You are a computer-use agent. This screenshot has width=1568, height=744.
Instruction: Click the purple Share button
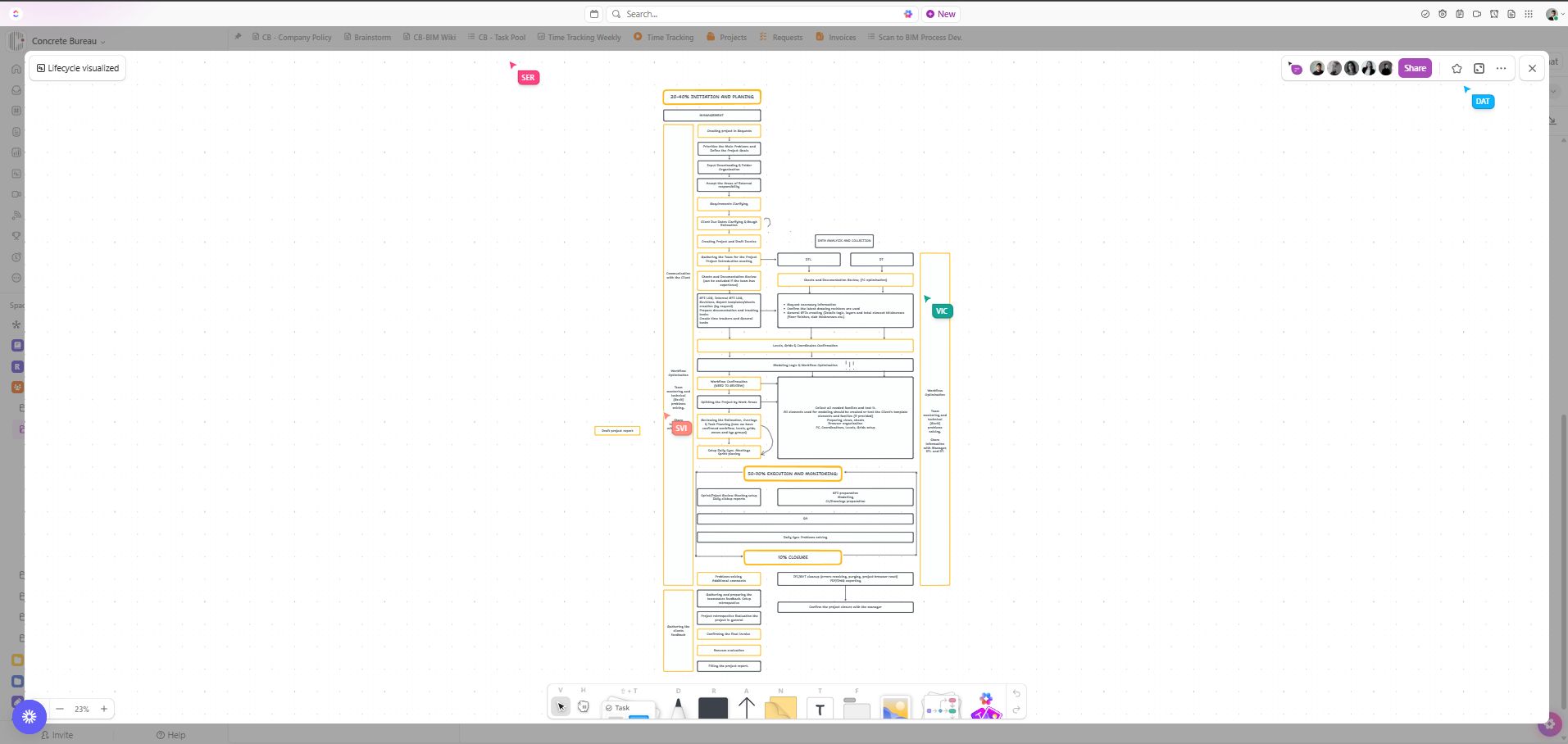(1415, 68)
